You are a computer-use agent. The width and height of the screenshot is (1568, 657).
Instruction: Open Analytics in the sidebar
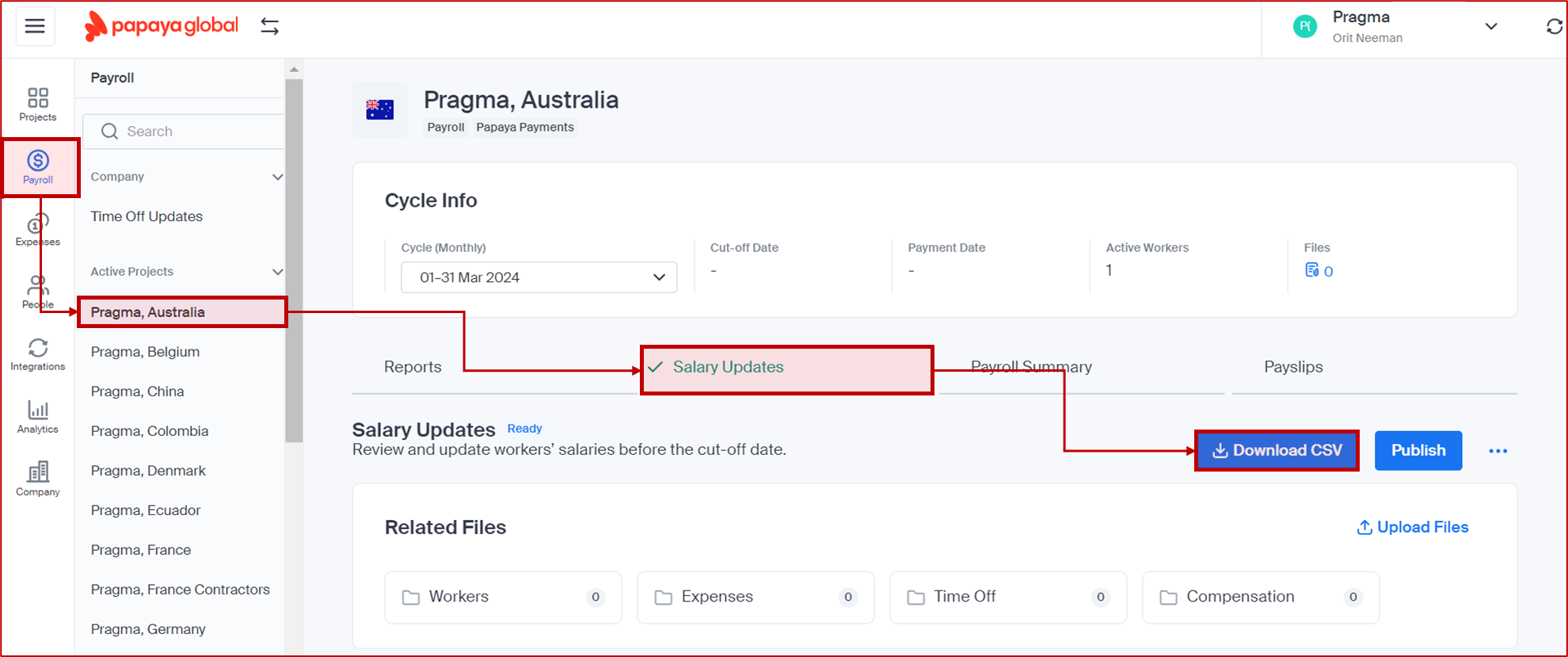38,418
